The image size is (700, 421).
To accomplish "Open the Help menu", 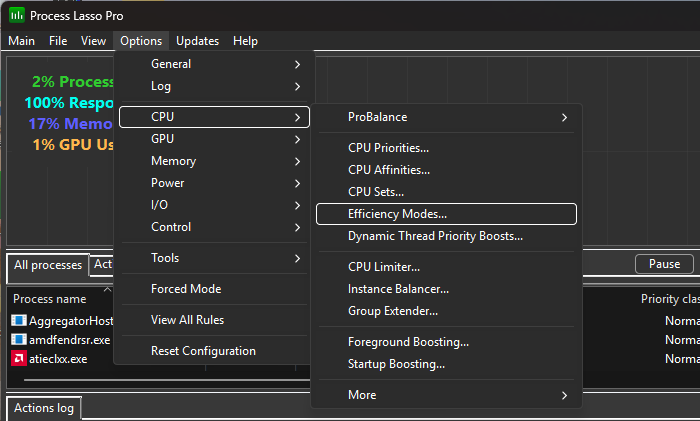I will point(245,41).
